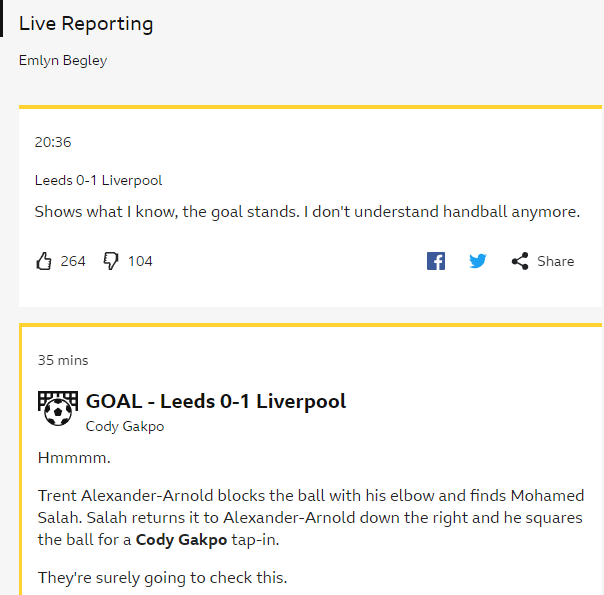Click bold Cody Gakpo in the paragraph

tap(181, 540)
